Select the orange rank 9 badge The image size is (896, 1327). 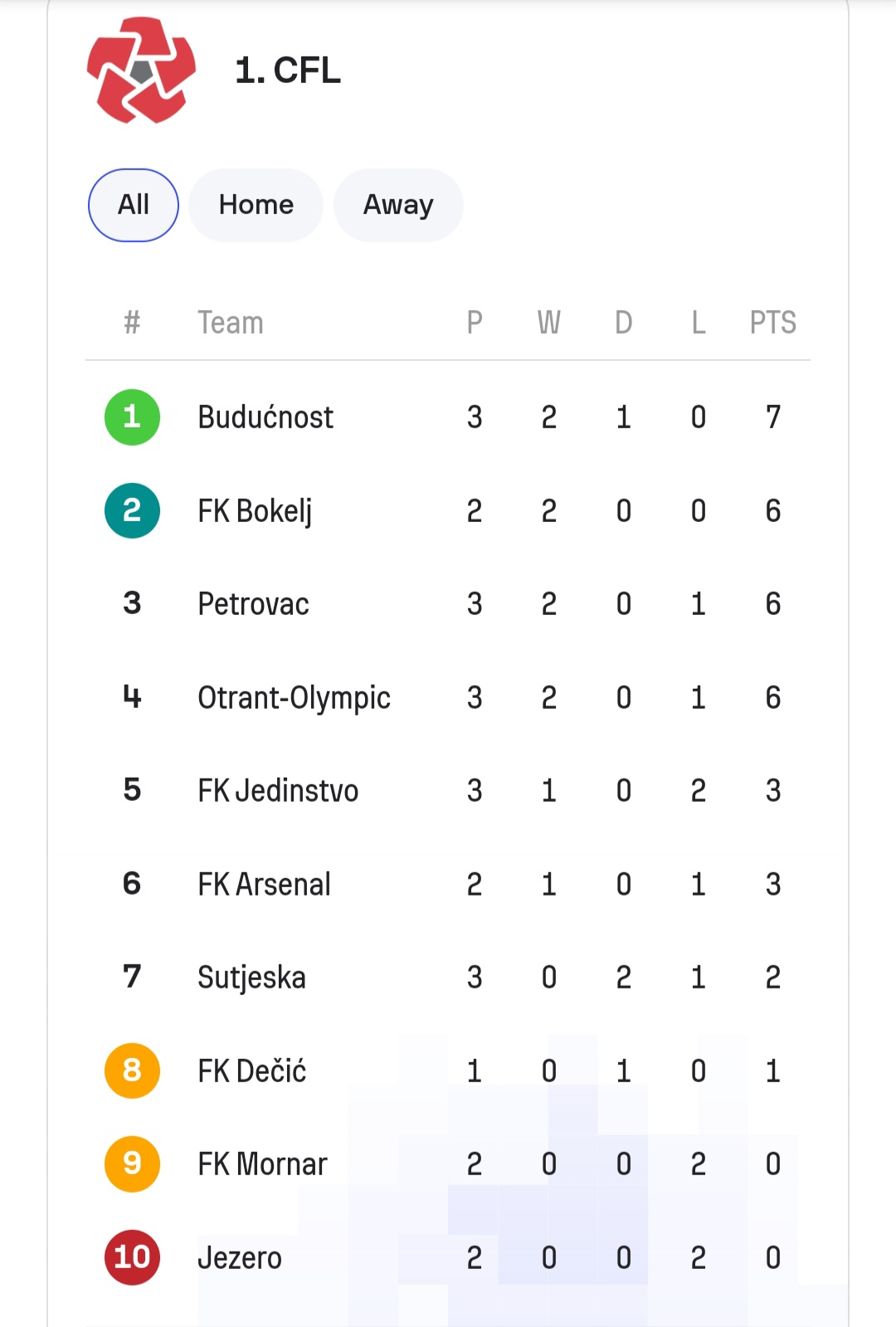click(132, 1164)
